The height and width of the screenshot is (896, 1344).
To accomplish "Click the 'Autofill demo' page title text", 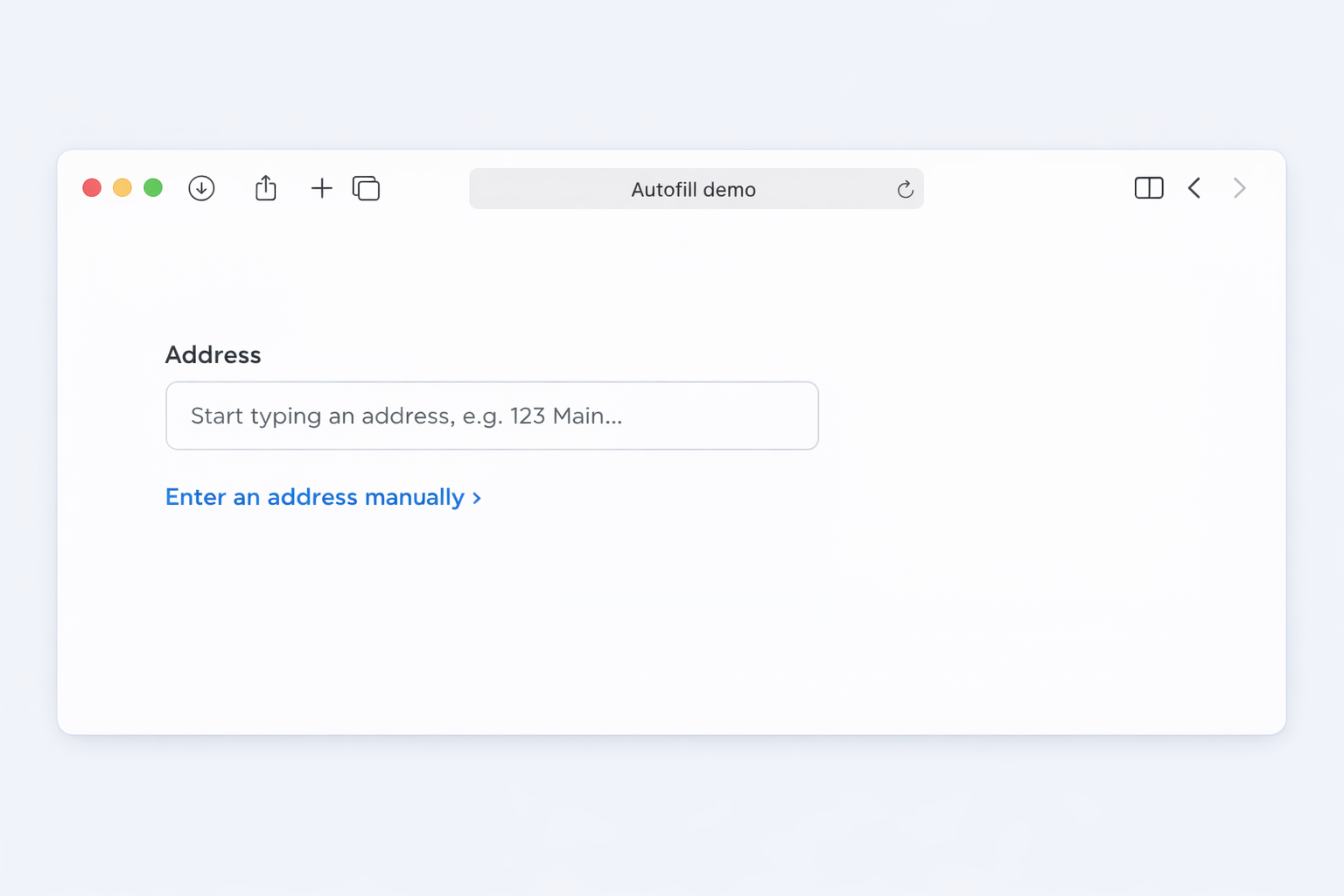I will tap(693, 190).
